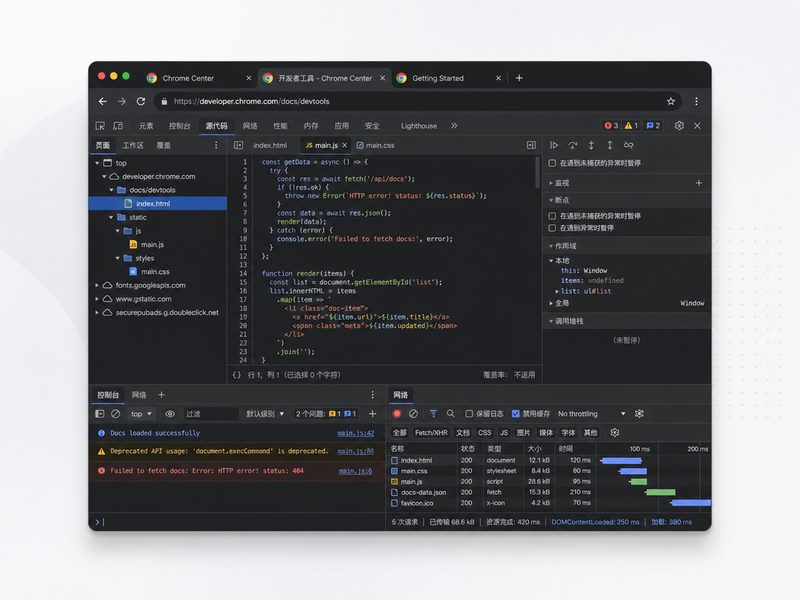Close the main.js editor tab

click(345, 145)
